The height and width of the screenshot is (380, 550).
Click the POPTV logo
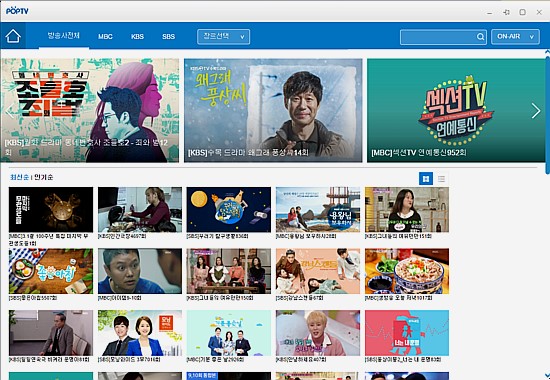[17, 11]
